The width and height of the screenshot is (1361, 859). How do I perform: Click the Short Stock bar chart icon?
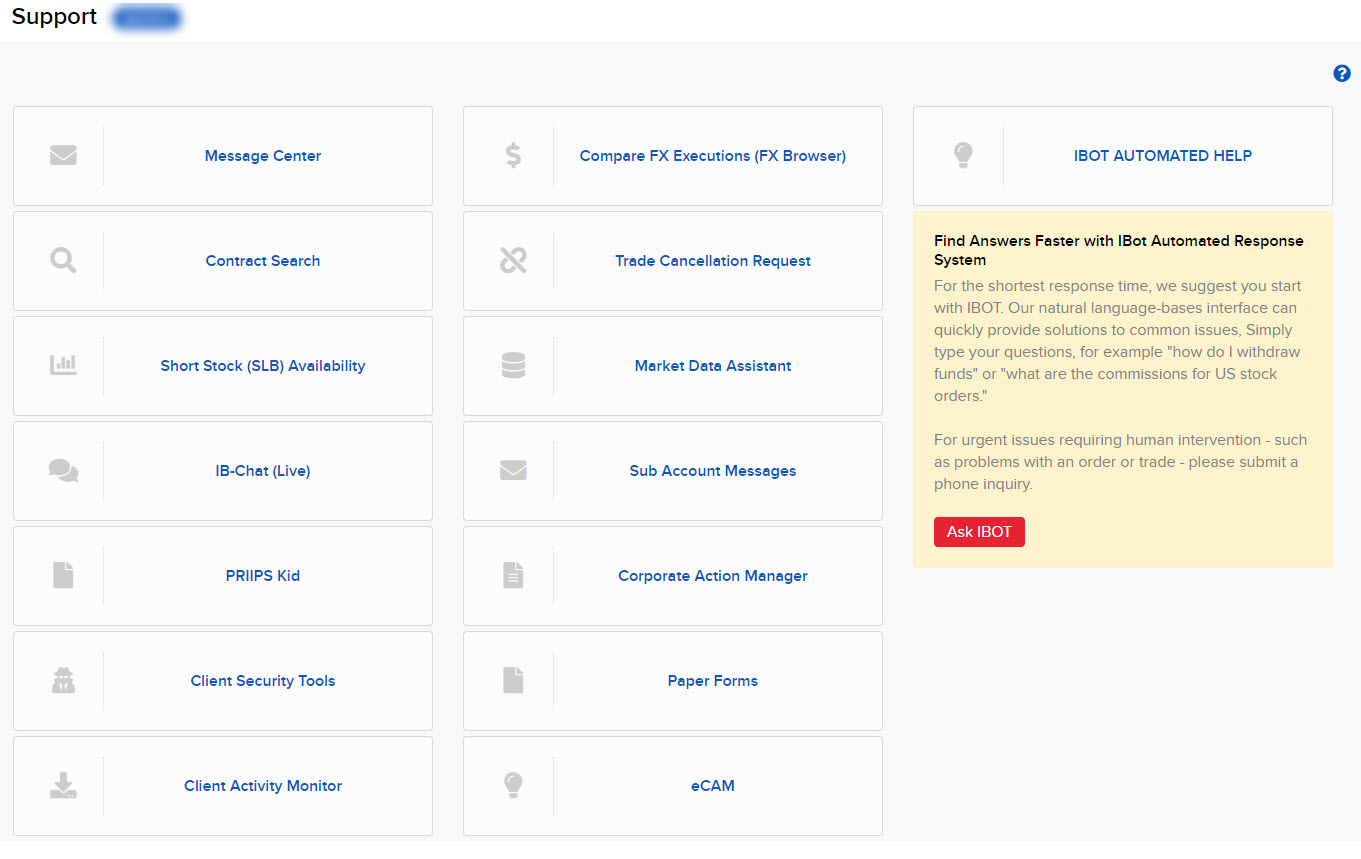64,365
